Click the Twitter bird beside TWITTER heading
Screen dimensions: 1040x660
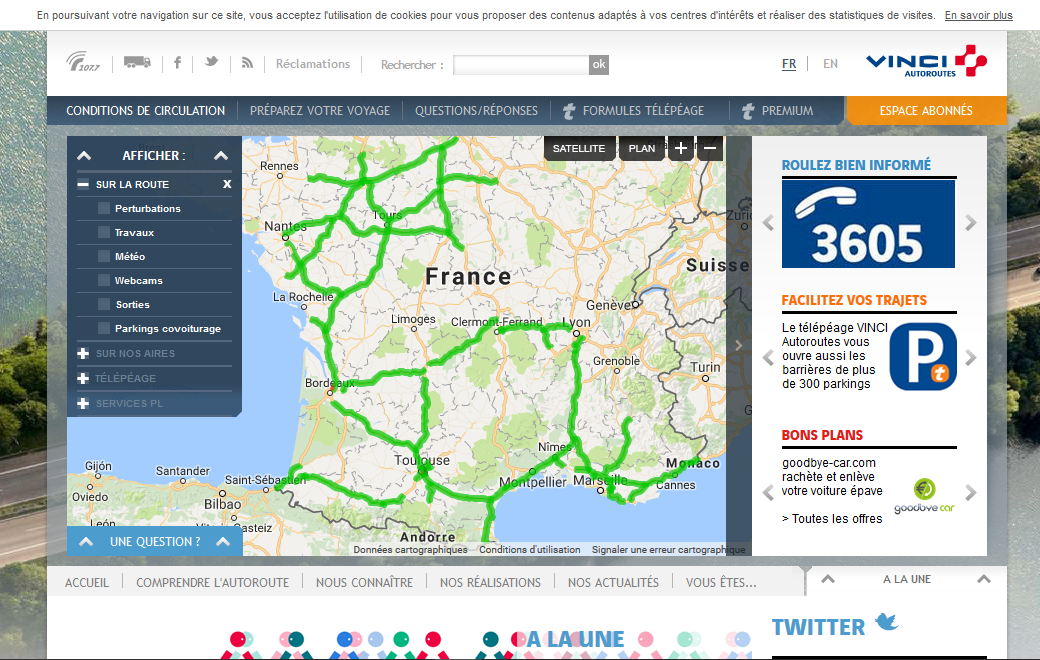[887, 623]
